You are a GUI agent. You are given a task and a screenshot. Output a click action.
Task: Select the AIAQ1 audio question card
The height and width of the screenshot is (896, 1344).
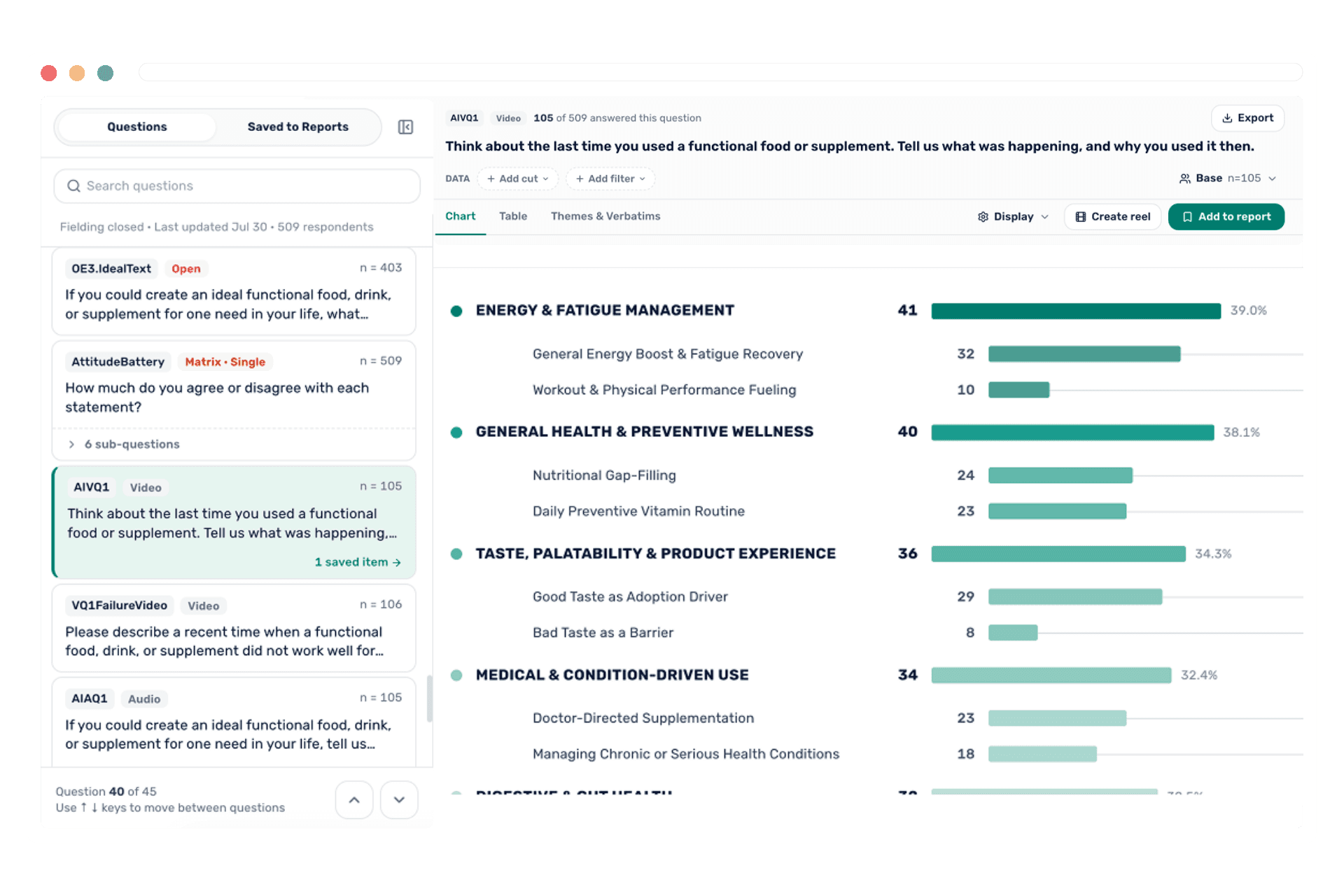click(x=234, y=721)
